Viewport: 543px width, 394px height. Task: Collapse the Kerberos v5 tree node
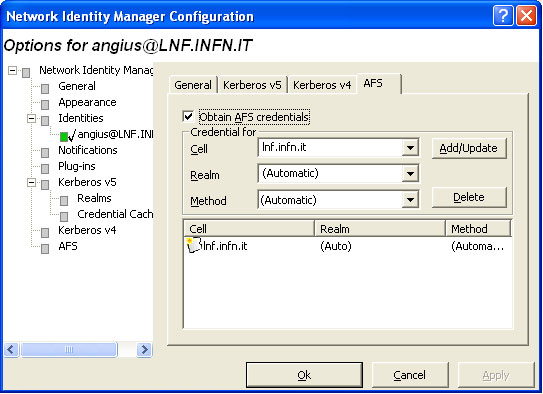tap(31, 182)
